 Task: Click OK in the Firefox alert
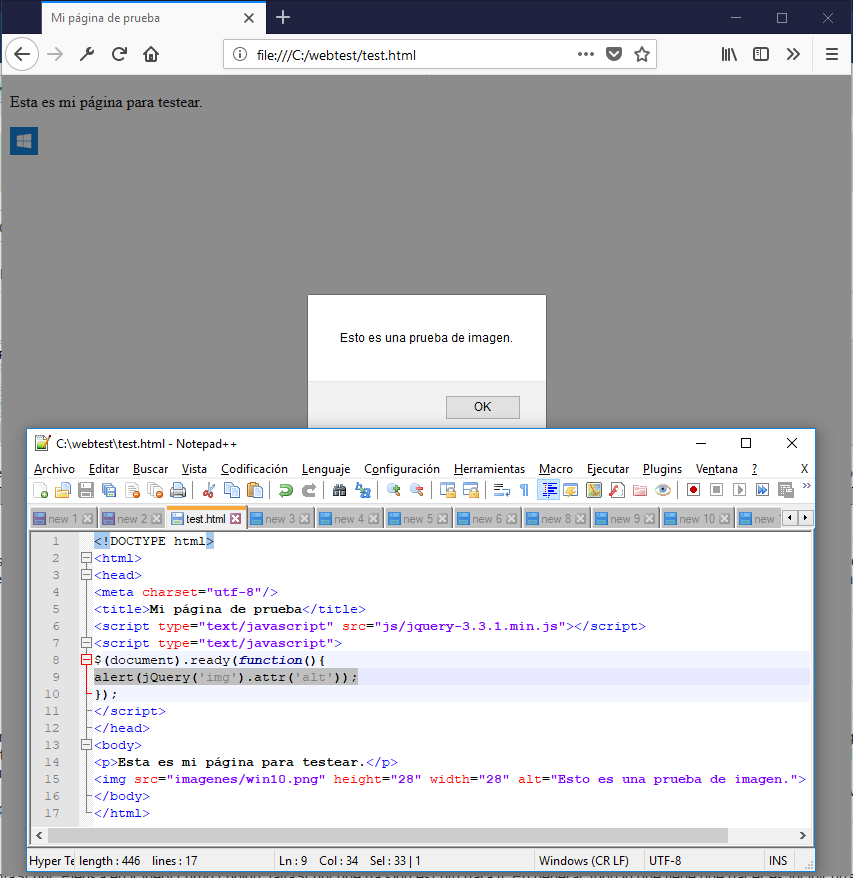pyautogui.click(x=482, y=407)
